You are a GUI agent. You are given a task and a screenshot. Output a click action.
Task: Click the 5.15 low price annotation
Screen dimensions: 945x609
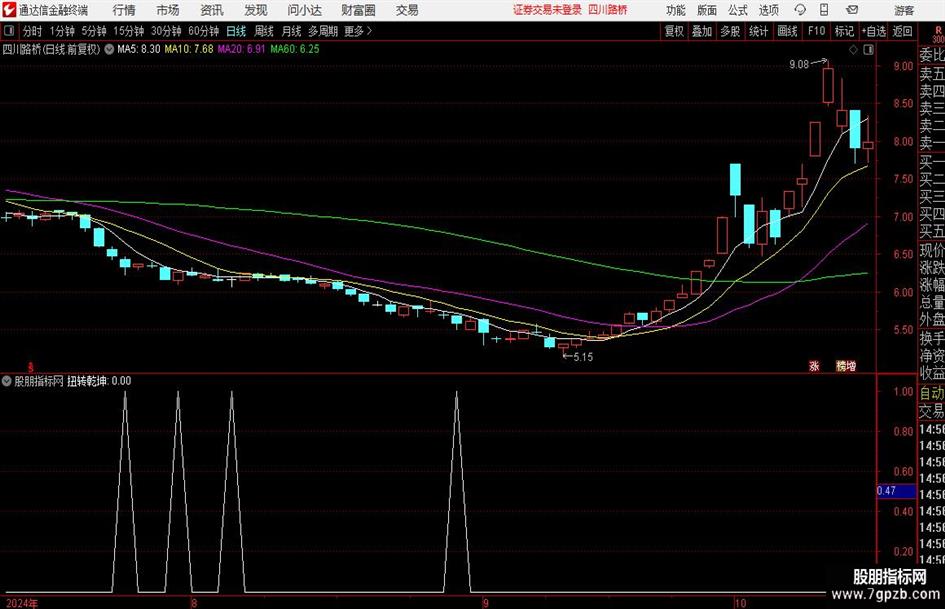pyautogui.click(x=583, y=357)
